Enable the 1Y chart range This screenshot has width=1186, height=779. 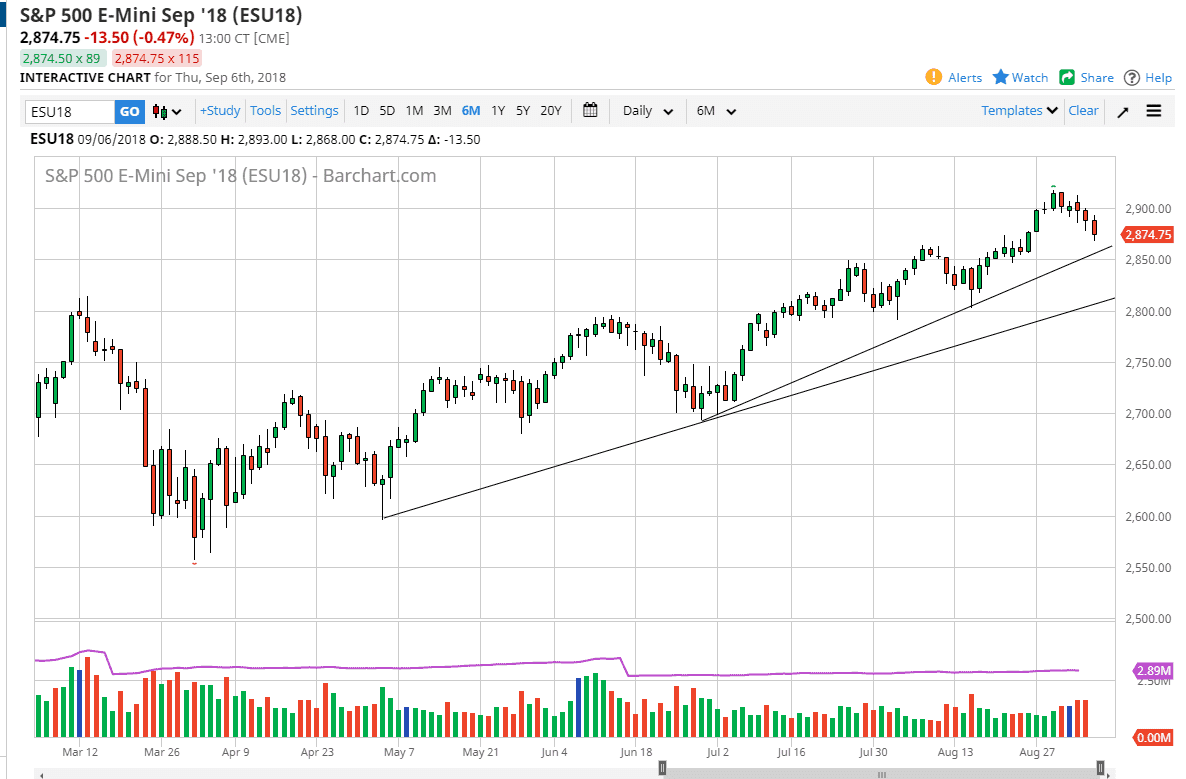coord(498,111)
